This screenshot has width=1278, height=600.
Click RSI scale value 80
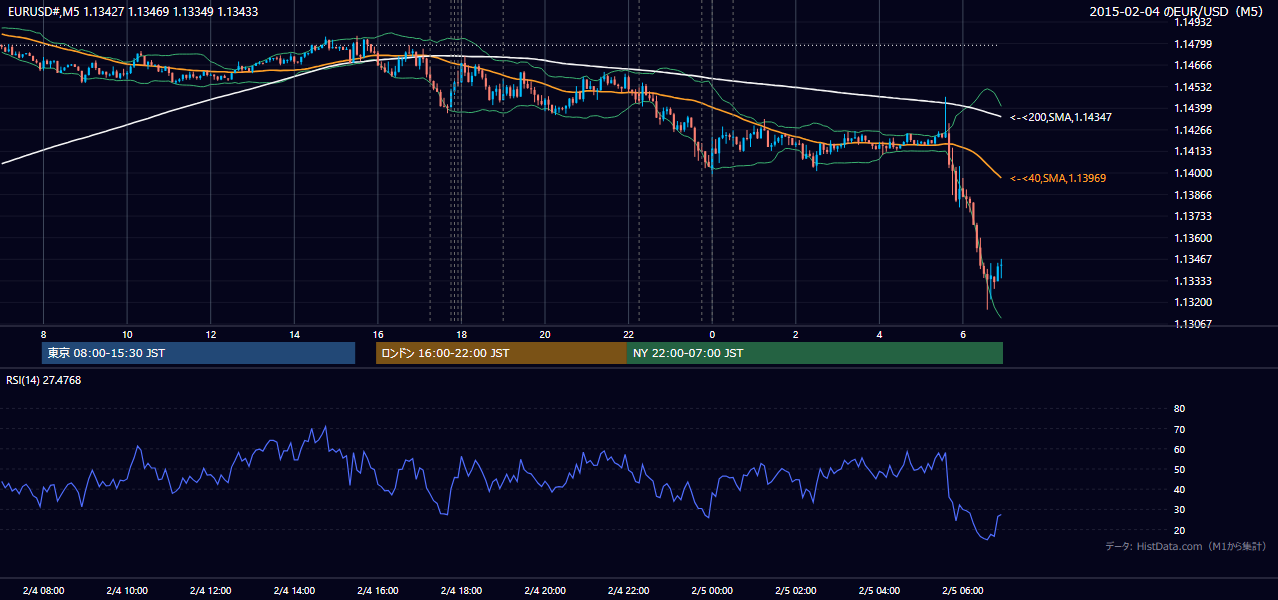click(x=1179, y=409)
